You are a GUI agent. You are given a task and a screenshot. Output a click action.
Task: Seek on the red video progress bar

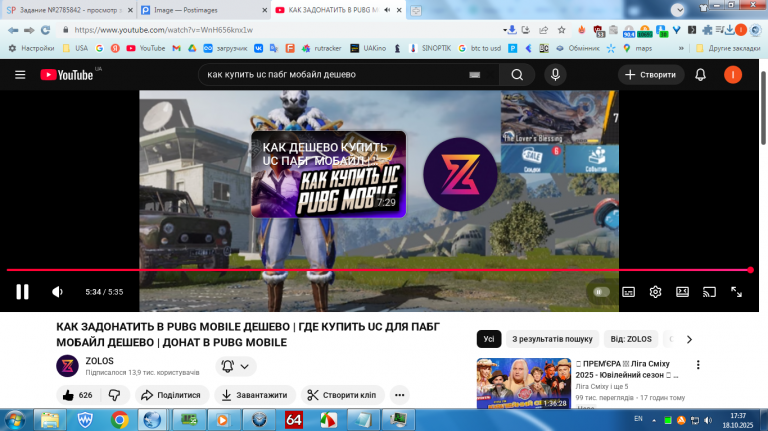(x=378, y=270)
